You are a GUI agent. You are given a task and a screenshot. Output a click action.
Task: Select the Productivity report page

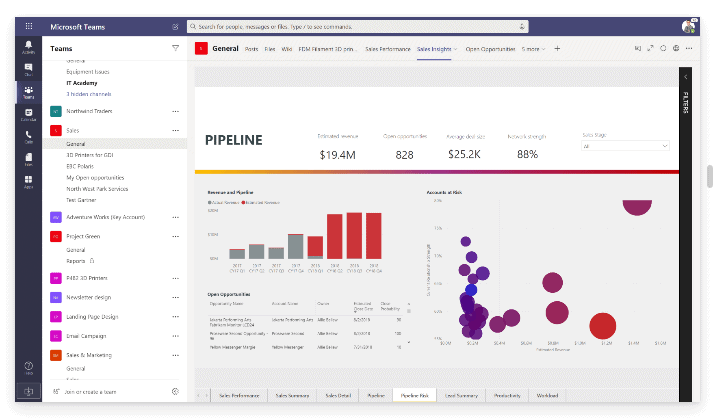(507, 395)
